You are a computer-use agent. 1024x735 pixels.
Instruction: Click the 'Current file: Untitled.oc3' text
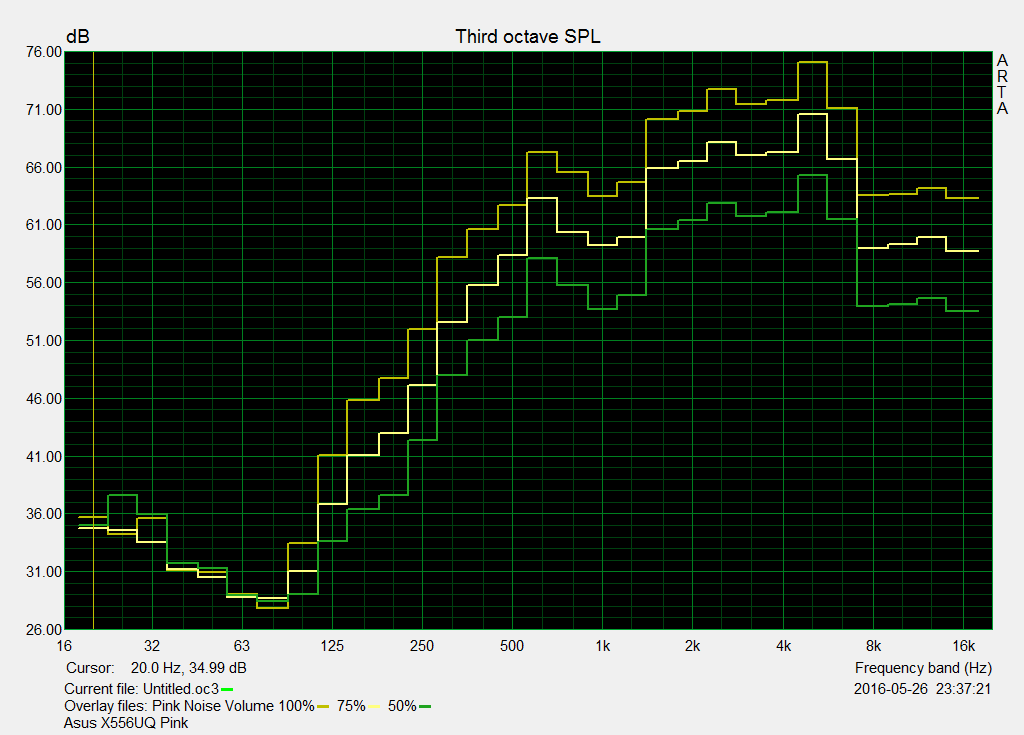142,689
